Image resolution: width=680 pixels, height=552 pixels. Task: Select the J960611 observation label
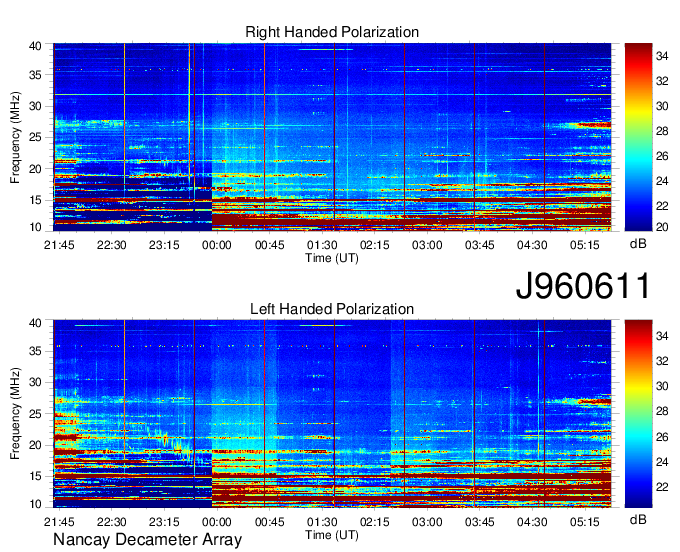(583, 286)
